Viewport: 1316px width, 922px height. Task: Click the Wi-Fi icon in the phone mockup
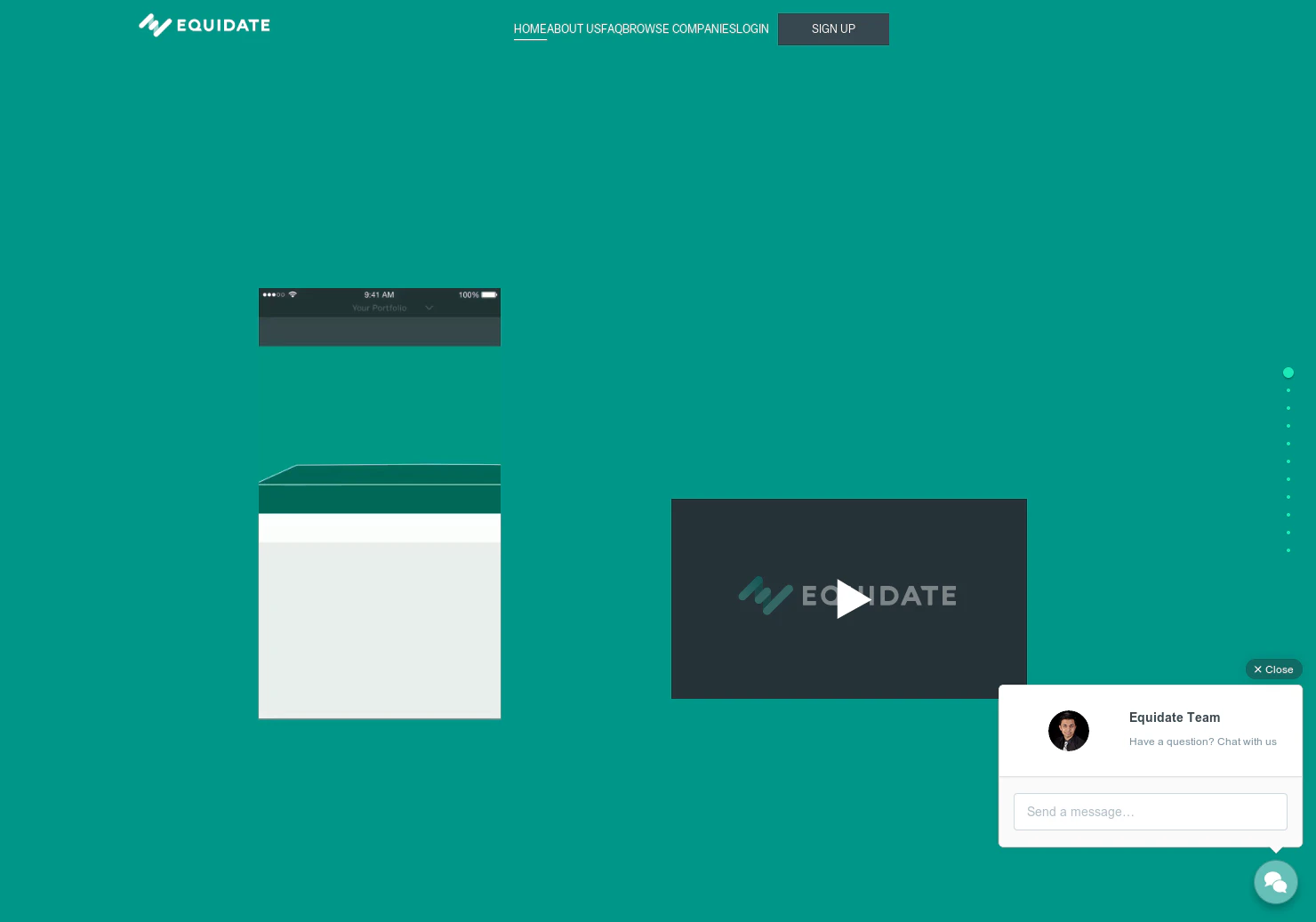pyautogui.click(x=293, y=294)
